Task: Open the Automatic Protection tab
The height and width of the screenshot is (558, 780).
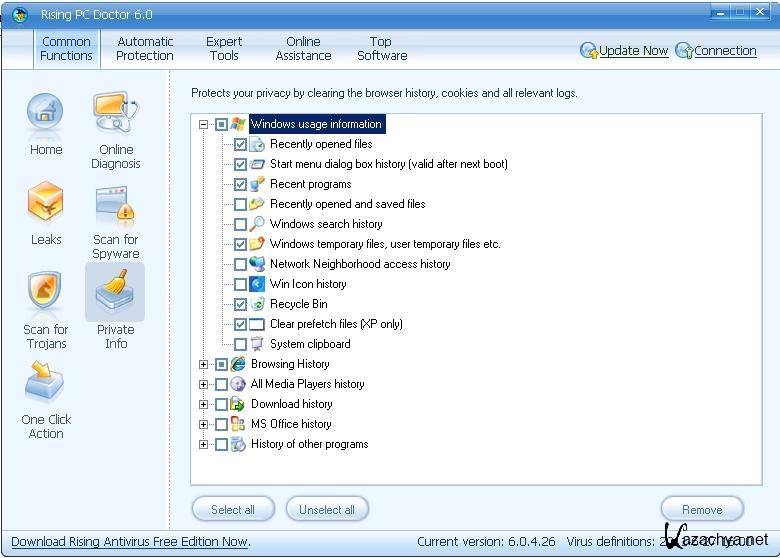Action: click(x=145, y=49)
